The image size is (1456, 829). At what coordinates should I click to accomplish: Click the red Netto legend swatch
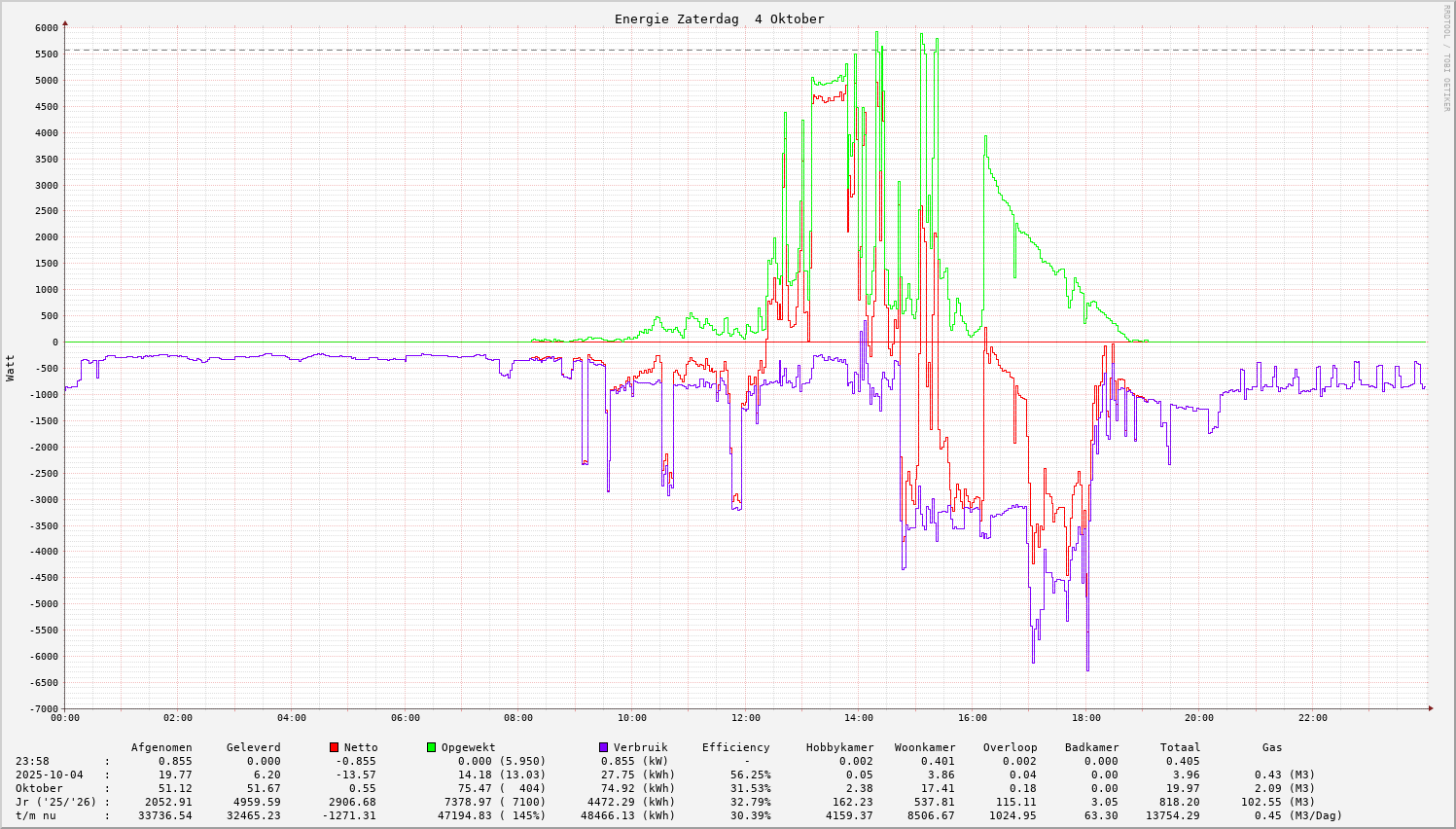(x=334, y=747)
